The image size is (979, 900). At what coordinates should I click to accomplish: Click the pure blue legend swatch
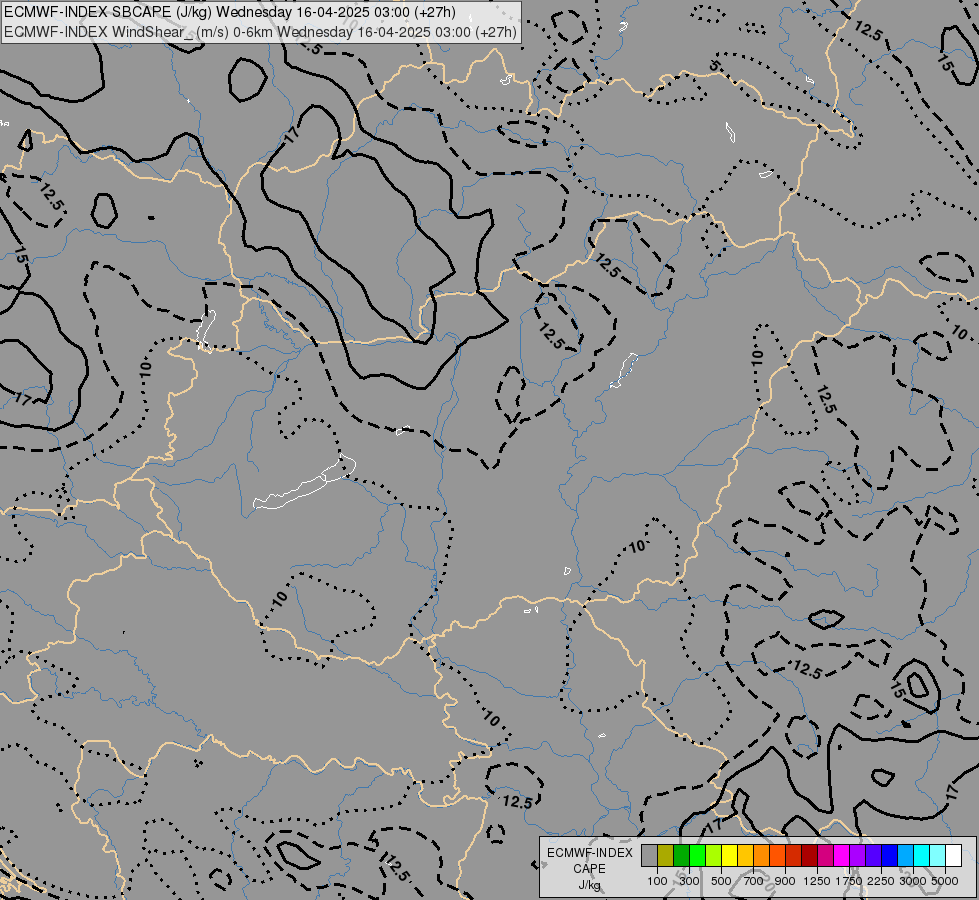point(890,855)
